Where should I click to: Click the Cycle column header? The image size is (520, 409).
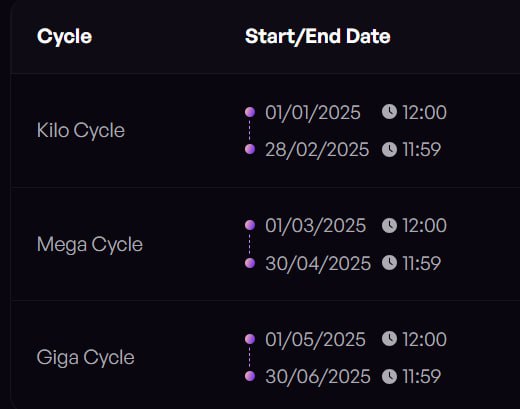[x=64, y=36]
